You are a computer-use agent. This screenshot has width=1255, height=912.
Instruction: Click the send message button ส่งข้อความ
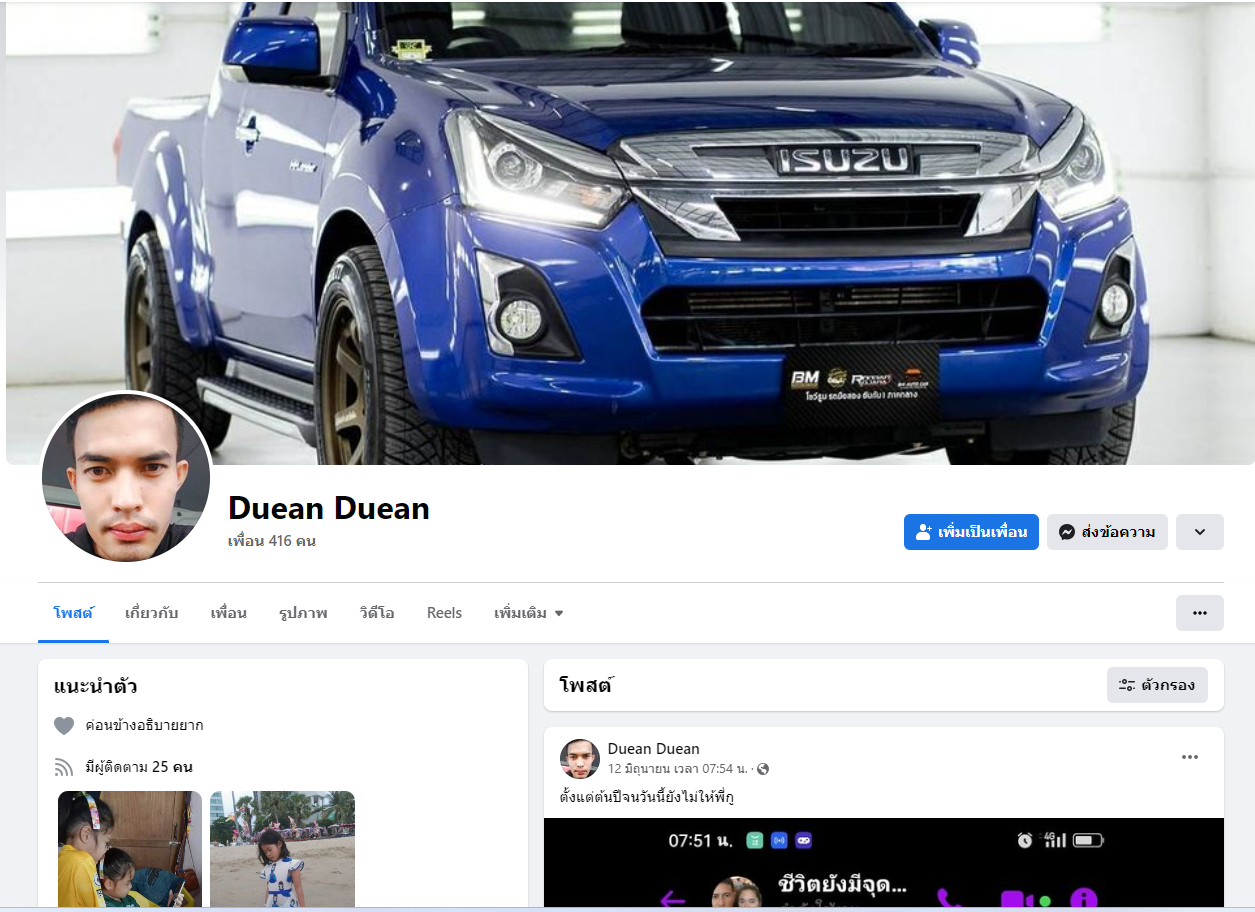[1107, 532]
